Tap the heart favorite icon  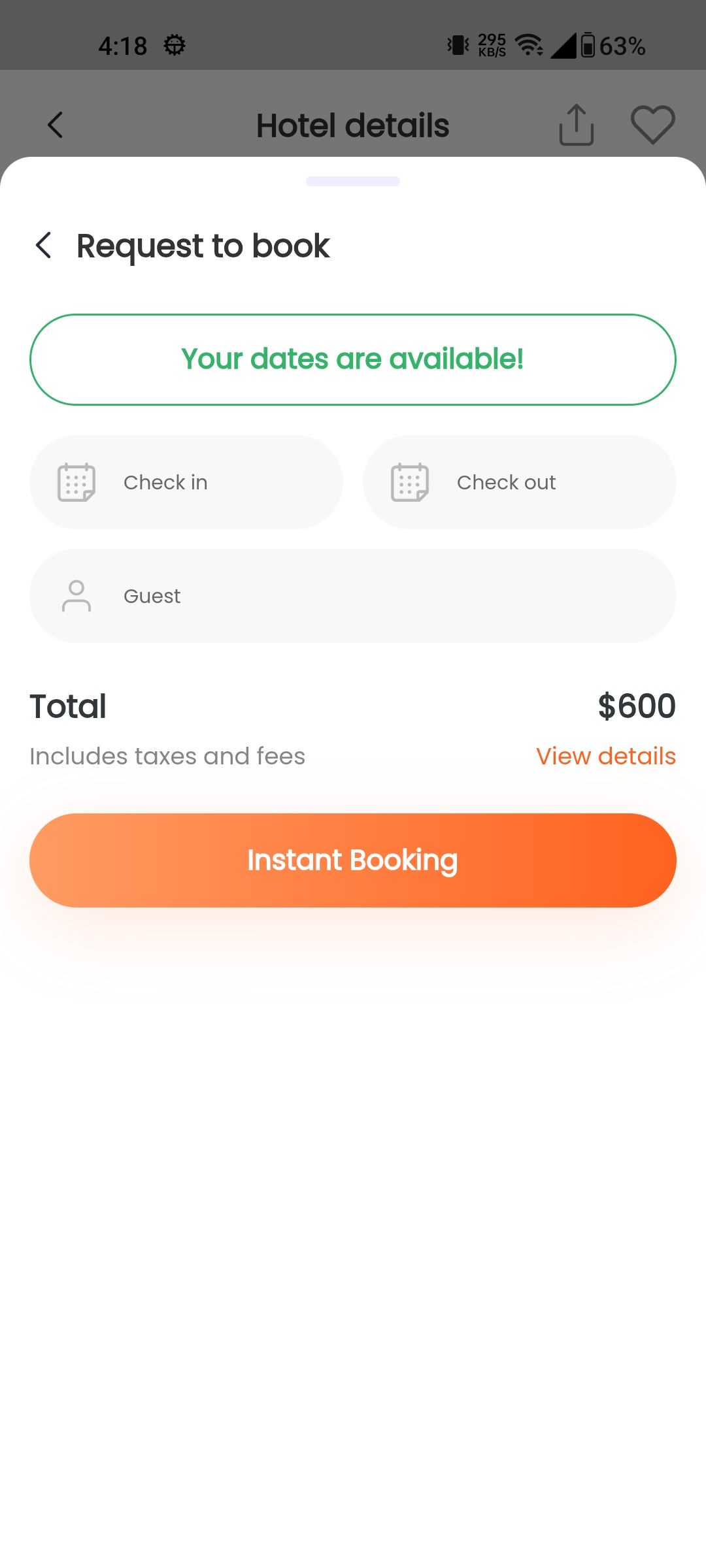click(x=652, y=125)
